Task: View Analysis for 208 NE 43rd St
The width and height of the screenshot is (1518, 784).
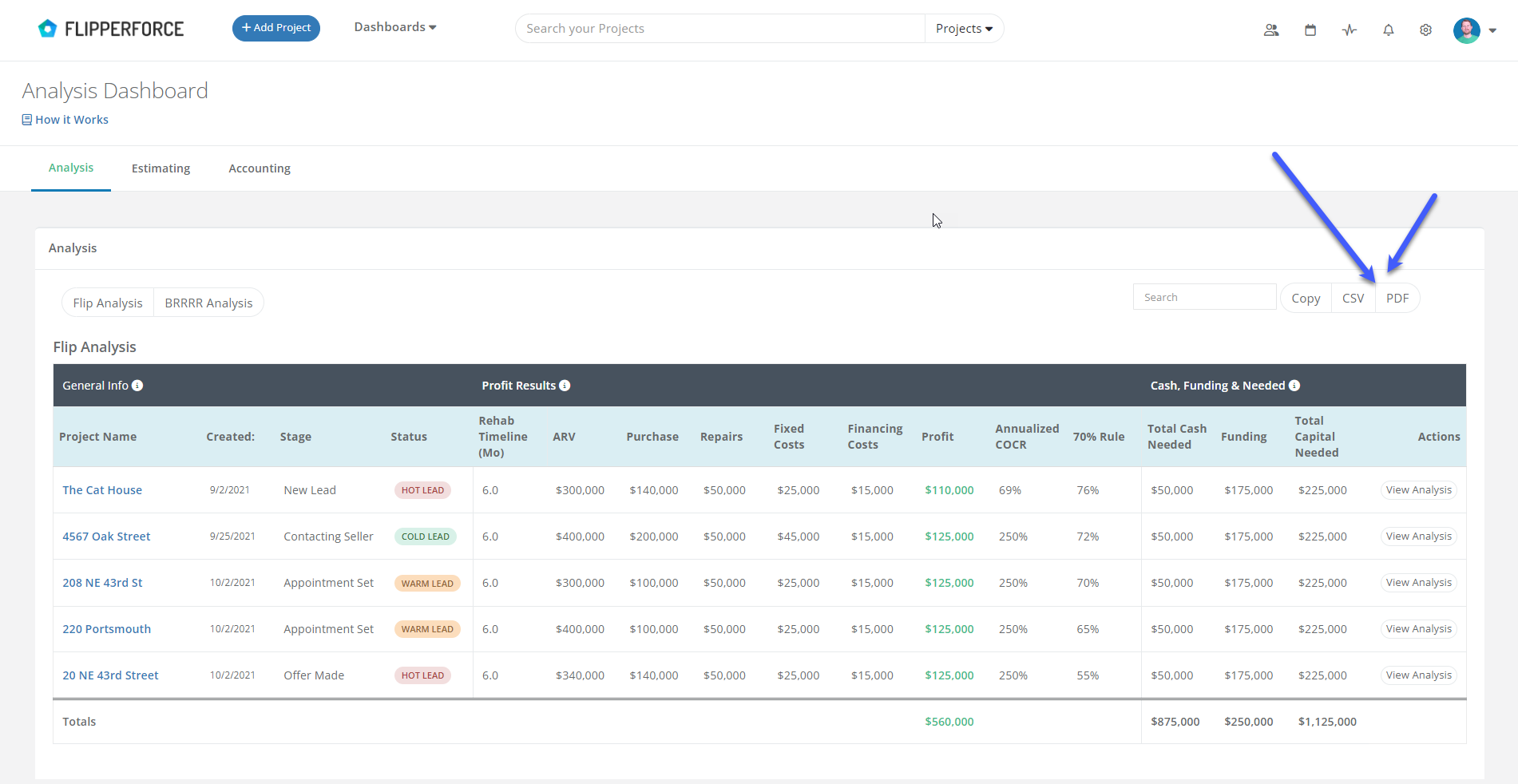Action: [x=1419, y=583]
